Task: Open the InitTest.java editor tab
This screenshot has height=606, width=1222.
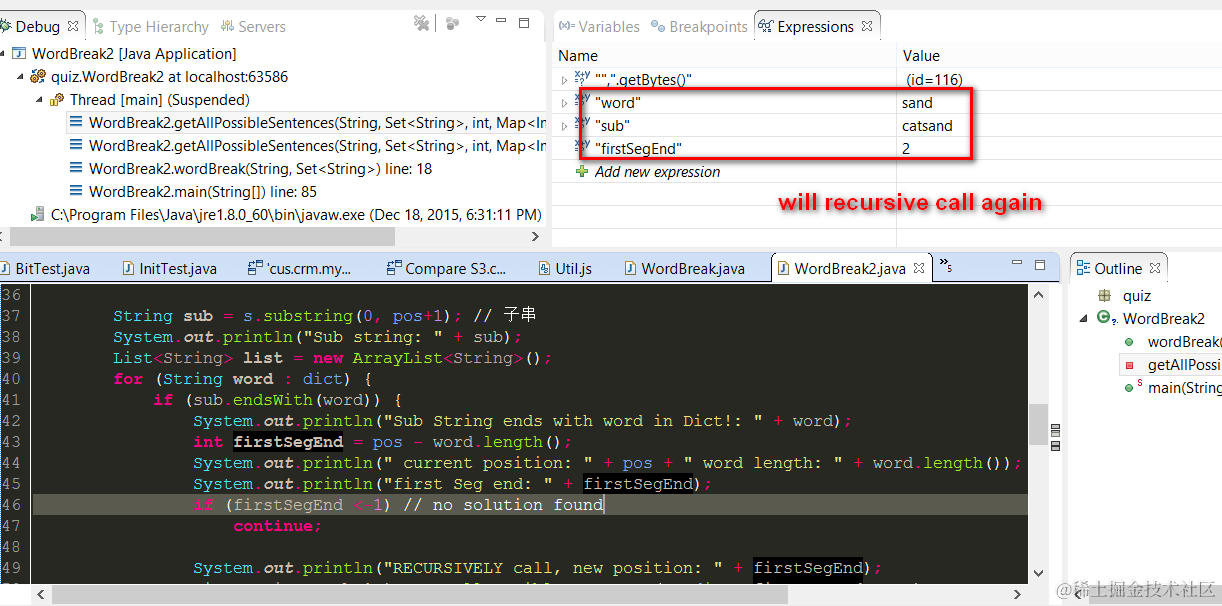Action: coord(169,268)
